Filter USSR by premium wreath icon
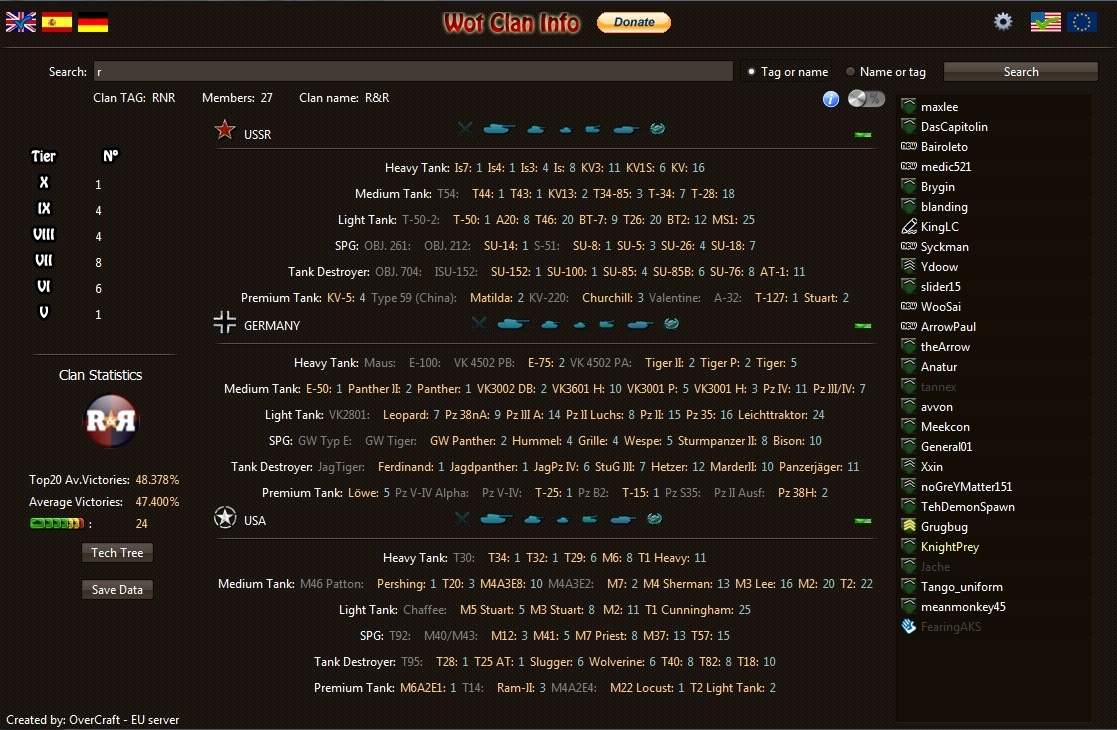Viewport: 1117px width, 730px height. [658, 128]
